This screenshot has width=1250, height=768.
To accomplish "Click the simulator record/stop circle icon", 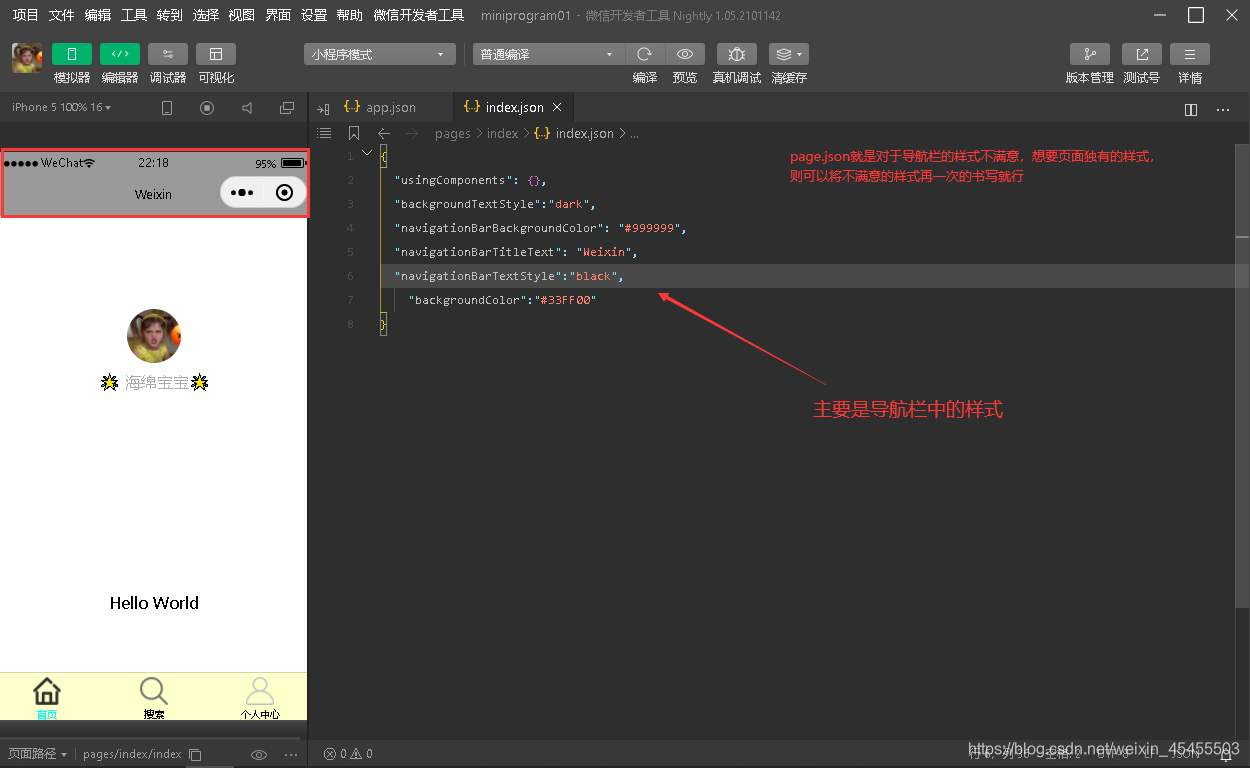I will pos(207,108).
